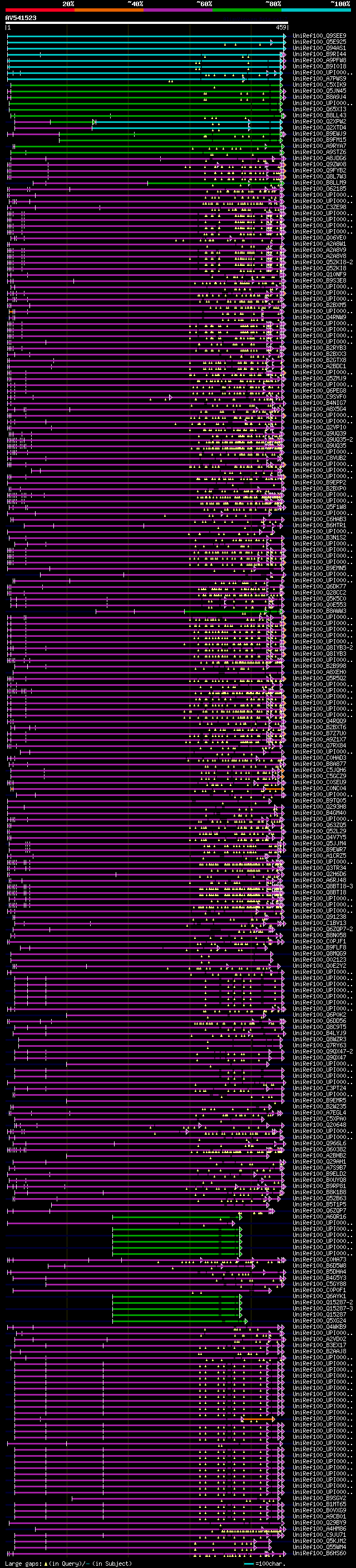Select the UniRef100_O62185 hit label
Image resolution: width=356 pixels, height=1568 pixels.
coord(319,189)
